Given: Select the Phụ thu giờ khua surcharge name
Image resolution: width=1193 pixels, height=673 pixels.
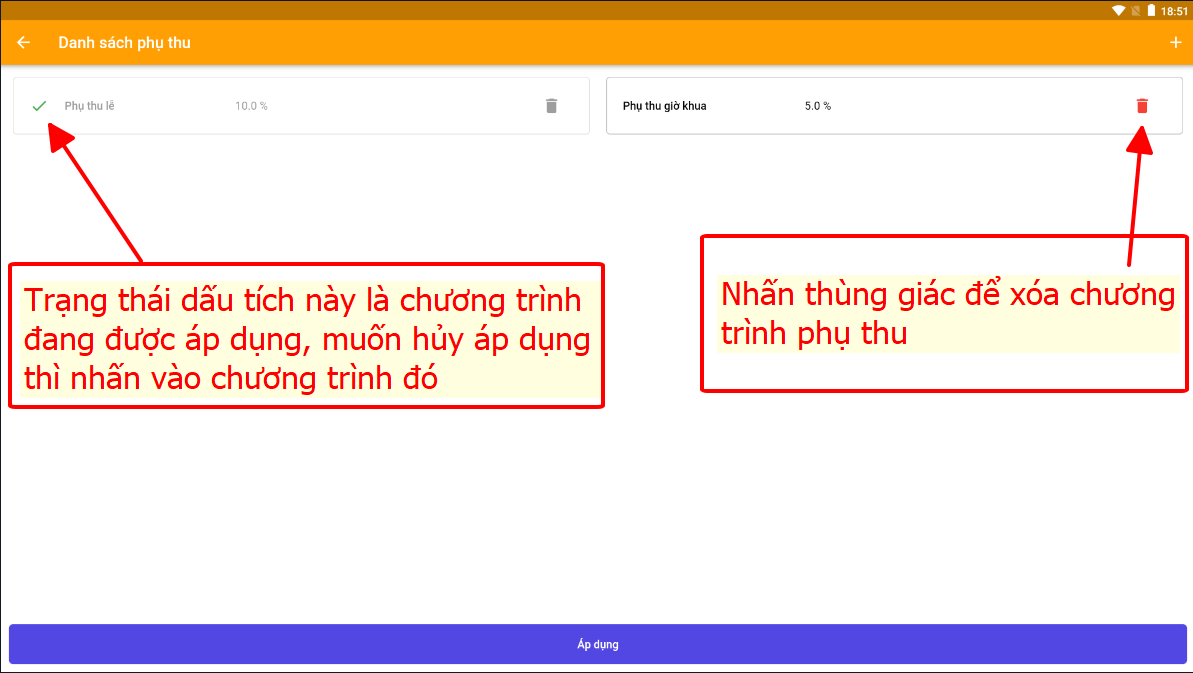Looking at the screenshot, I should click(x=664, y=106).
